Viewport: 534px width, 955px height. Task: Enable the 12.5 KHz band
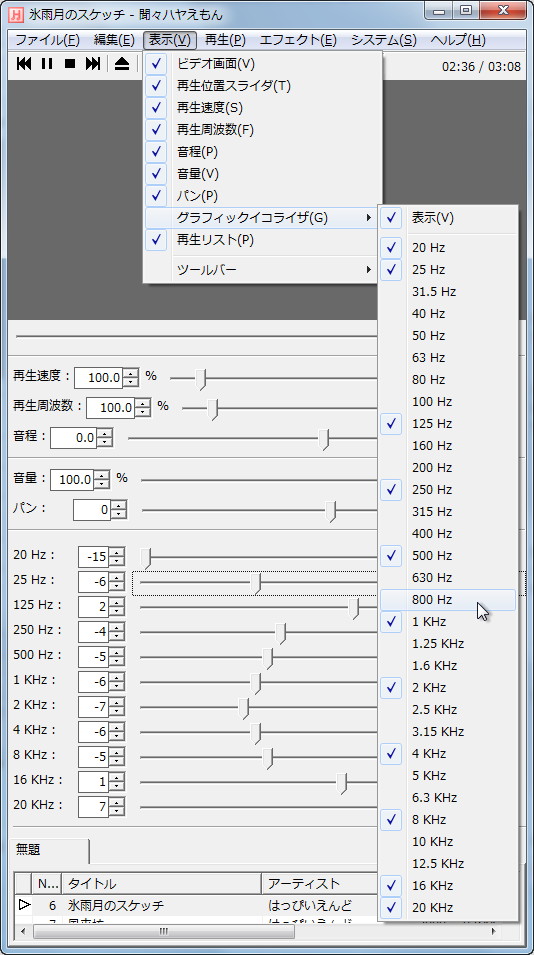tap(448, 864)
